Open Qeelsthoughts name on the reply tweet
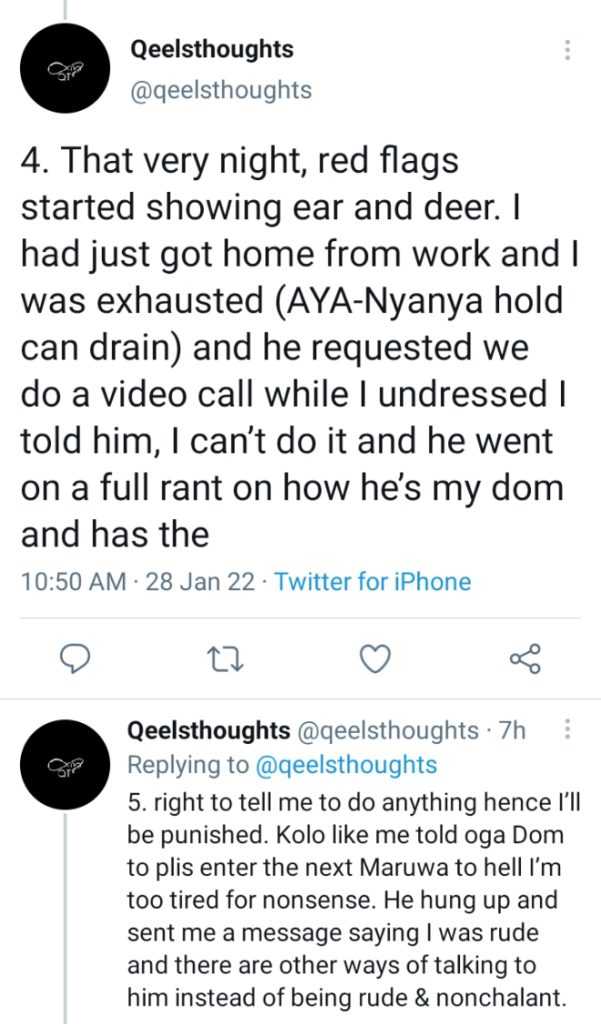 pos(210,731)
